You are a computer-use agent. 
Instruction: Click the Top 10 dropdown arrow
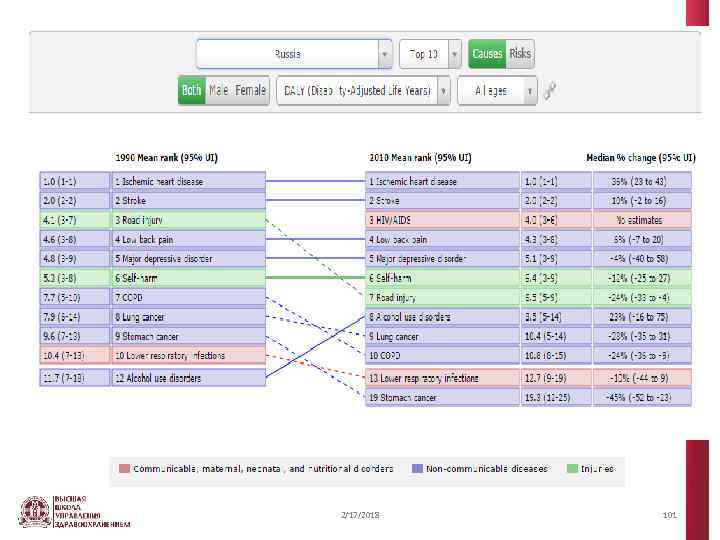[x=455, y=54]
